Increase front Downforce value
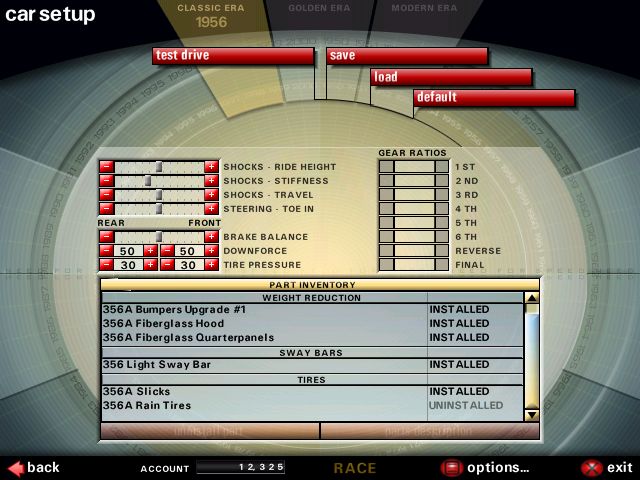The height and width of the screenshot is (480, 640). coord(211,251)
